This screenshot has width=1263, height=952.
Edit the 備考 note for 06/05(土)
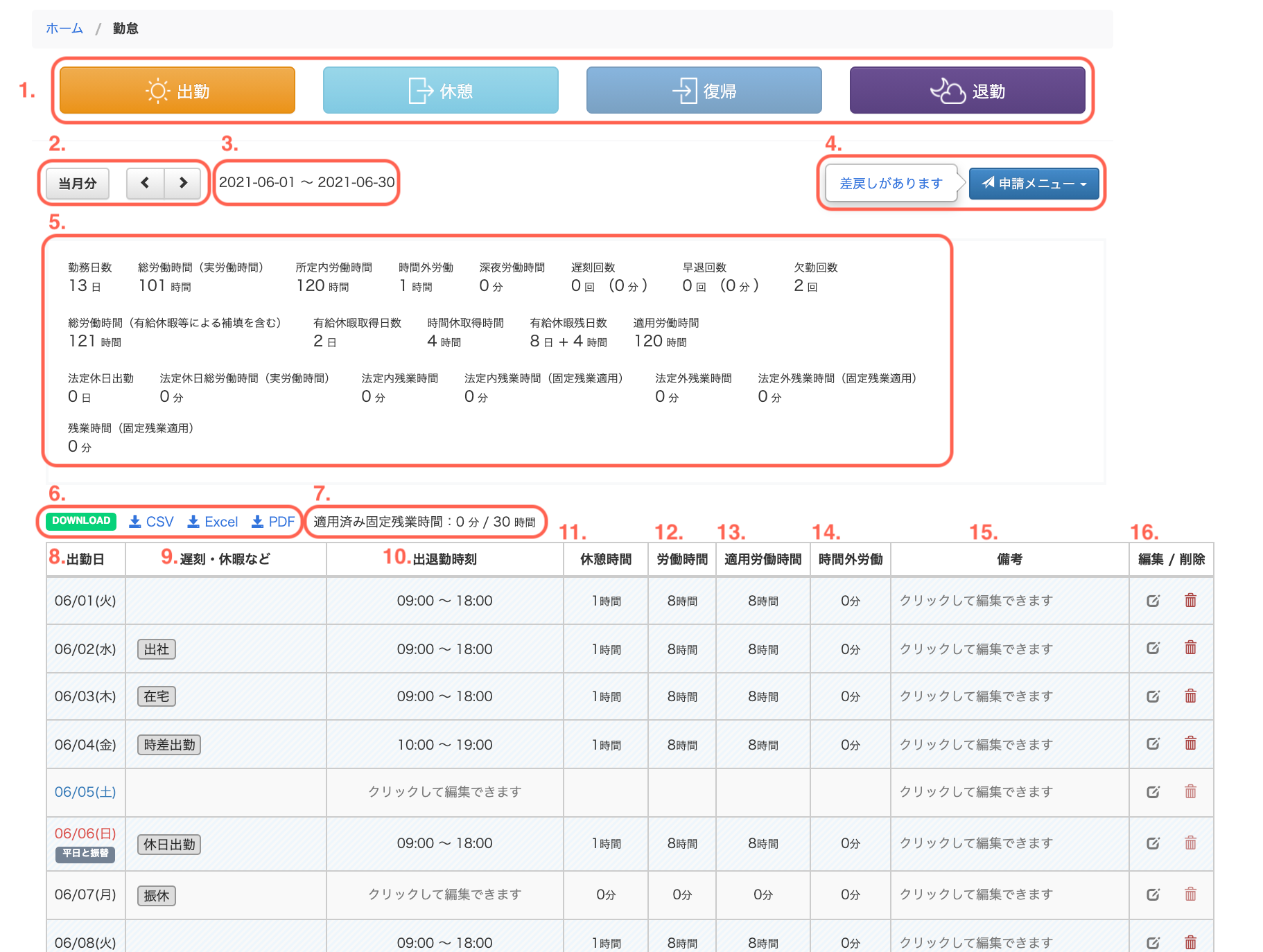pos(1009,792)
